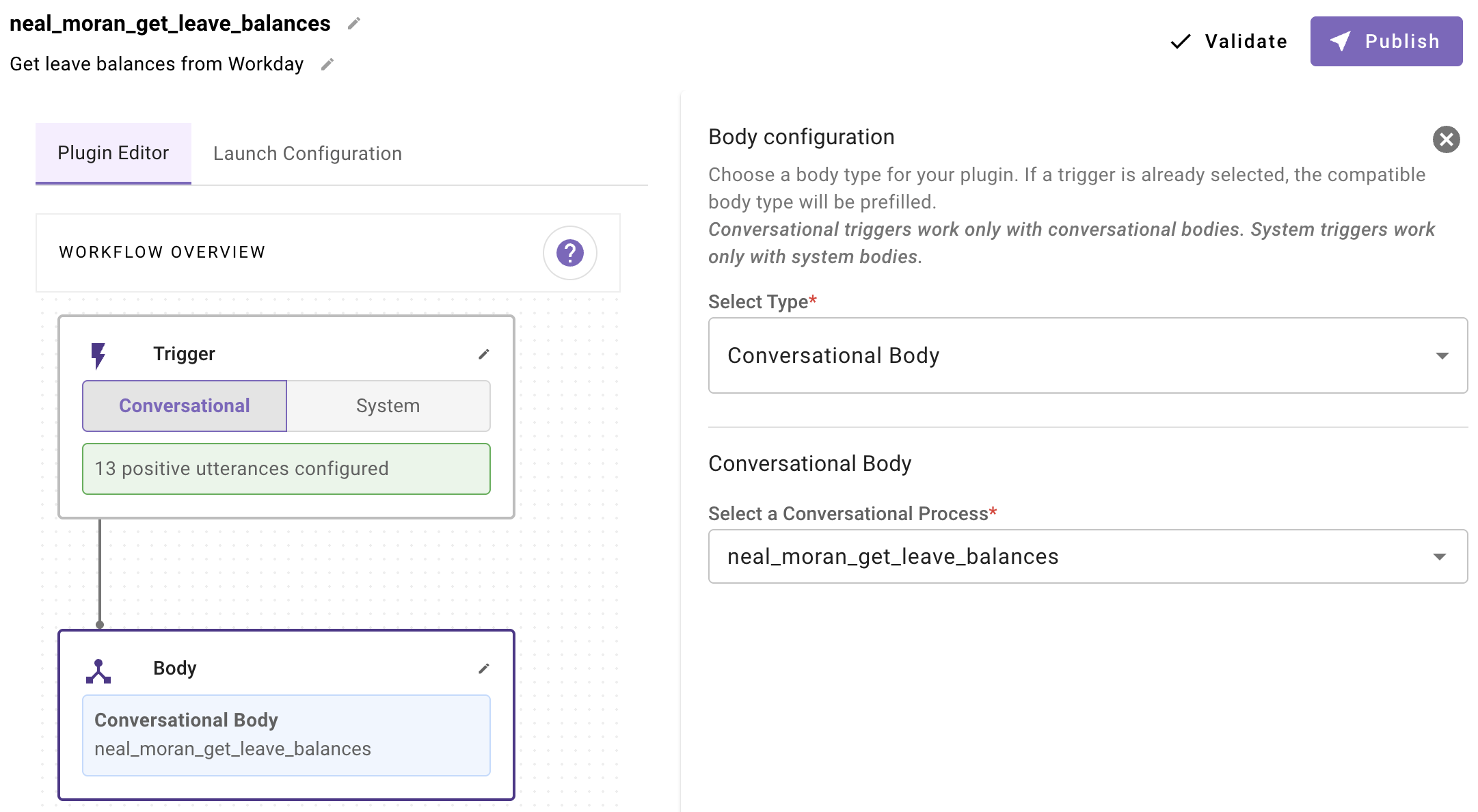The image size is (1478, 812).
Task: Click the 13 positive utterances configured box
Action: (x=286, y=469)
